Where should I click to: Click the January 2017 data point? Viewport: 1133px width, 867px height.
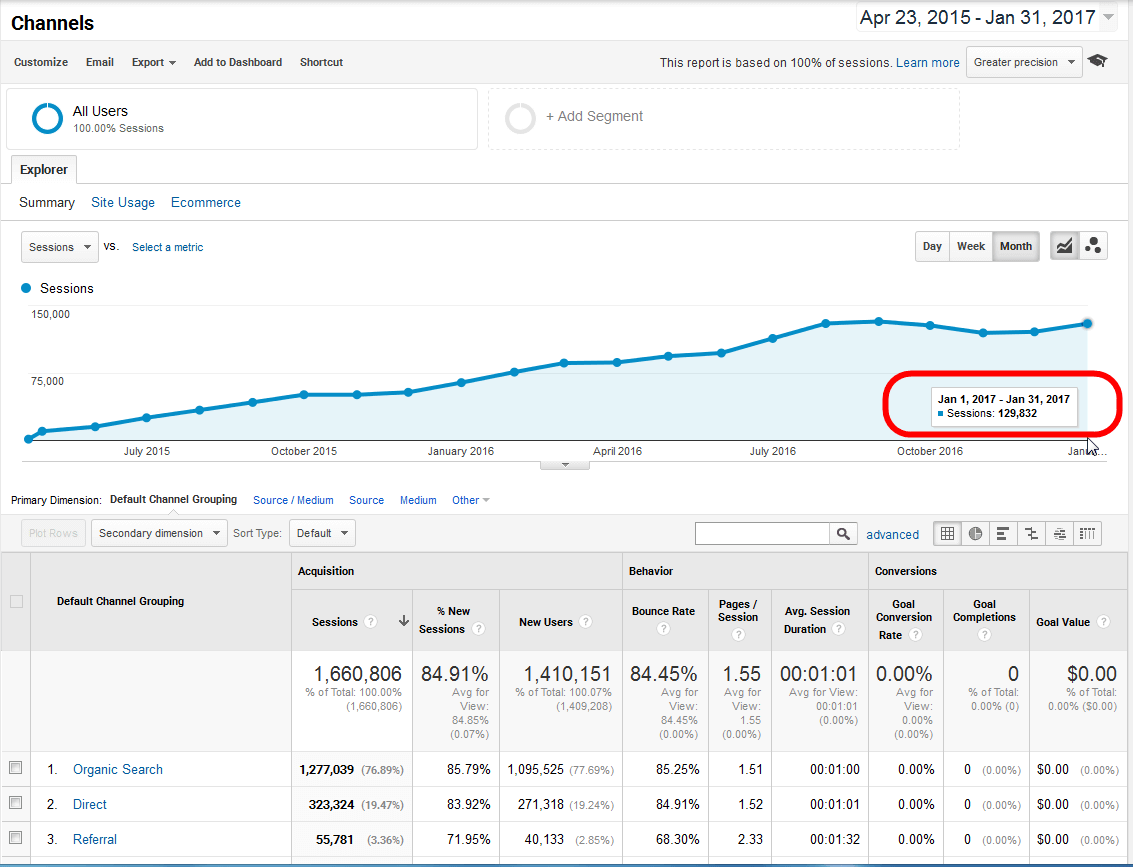[1087, 323]
